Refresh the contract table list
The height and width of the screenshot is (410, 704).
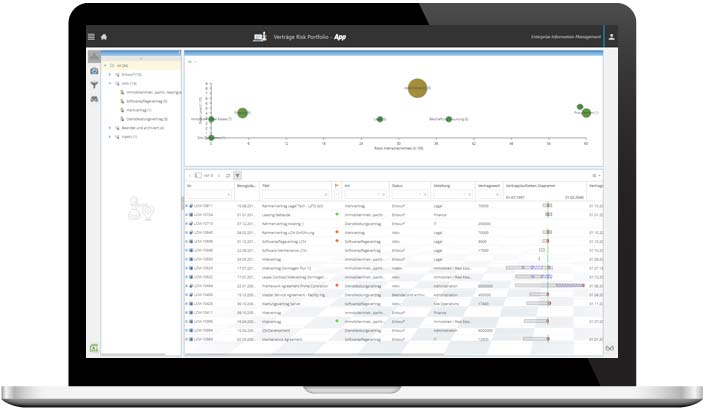click(227, 175)
